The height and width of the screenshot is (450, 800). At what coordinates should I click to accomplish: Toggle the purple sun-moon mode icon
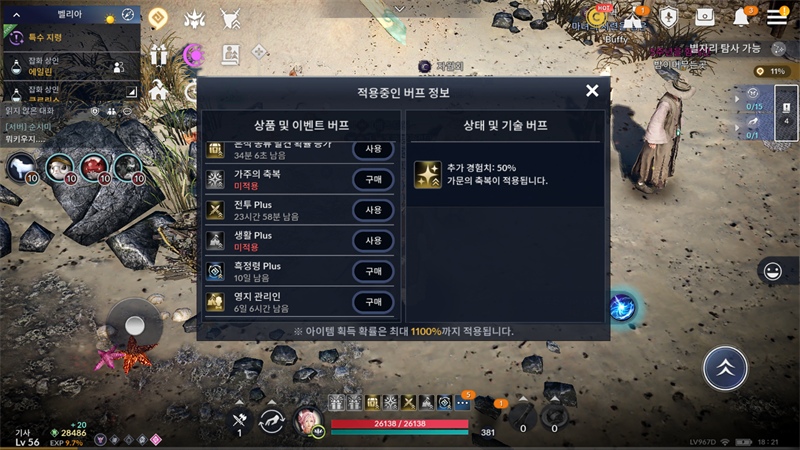click(x=194, y=55)
